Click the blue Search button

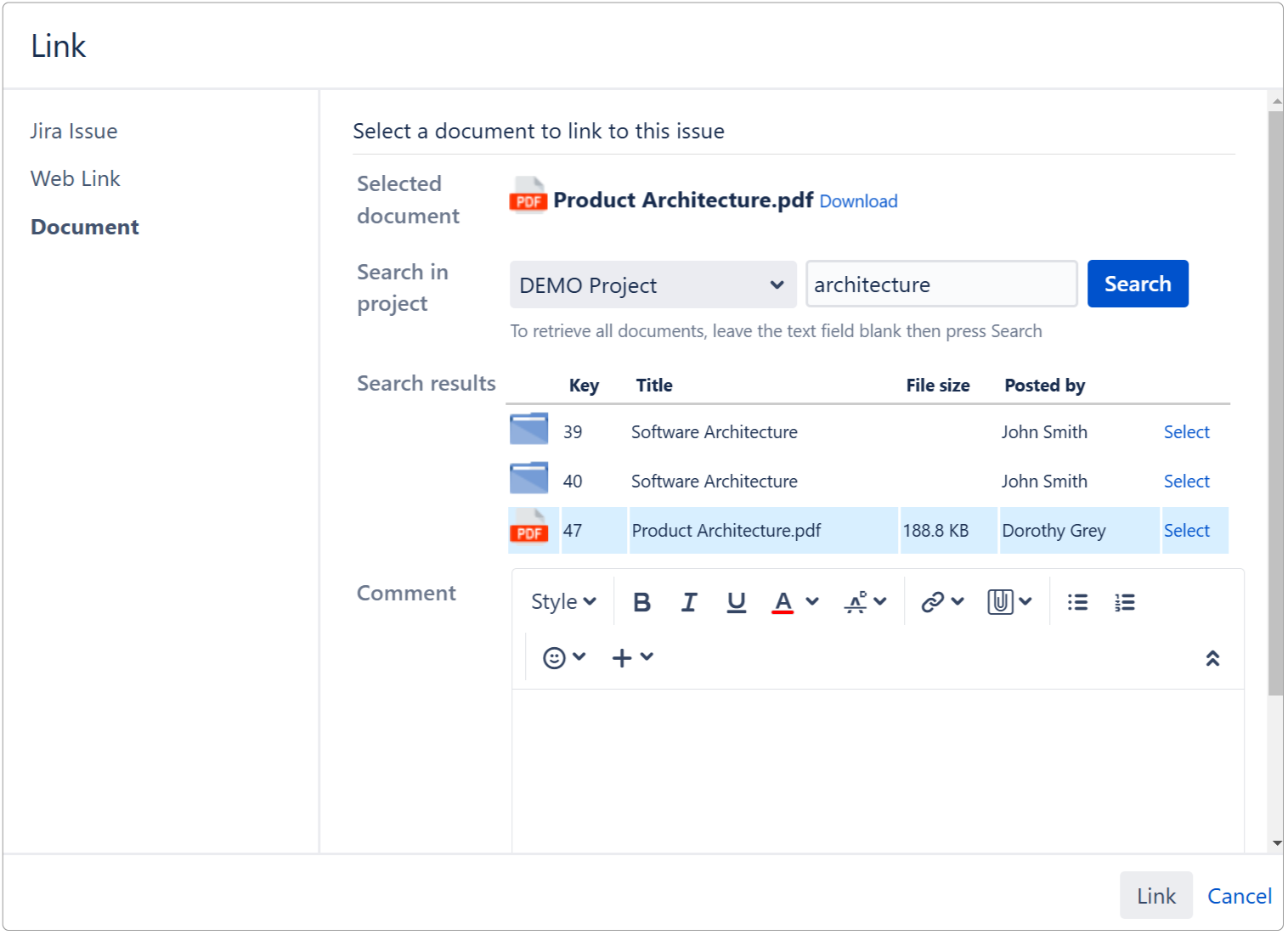tap(1137, 284)
